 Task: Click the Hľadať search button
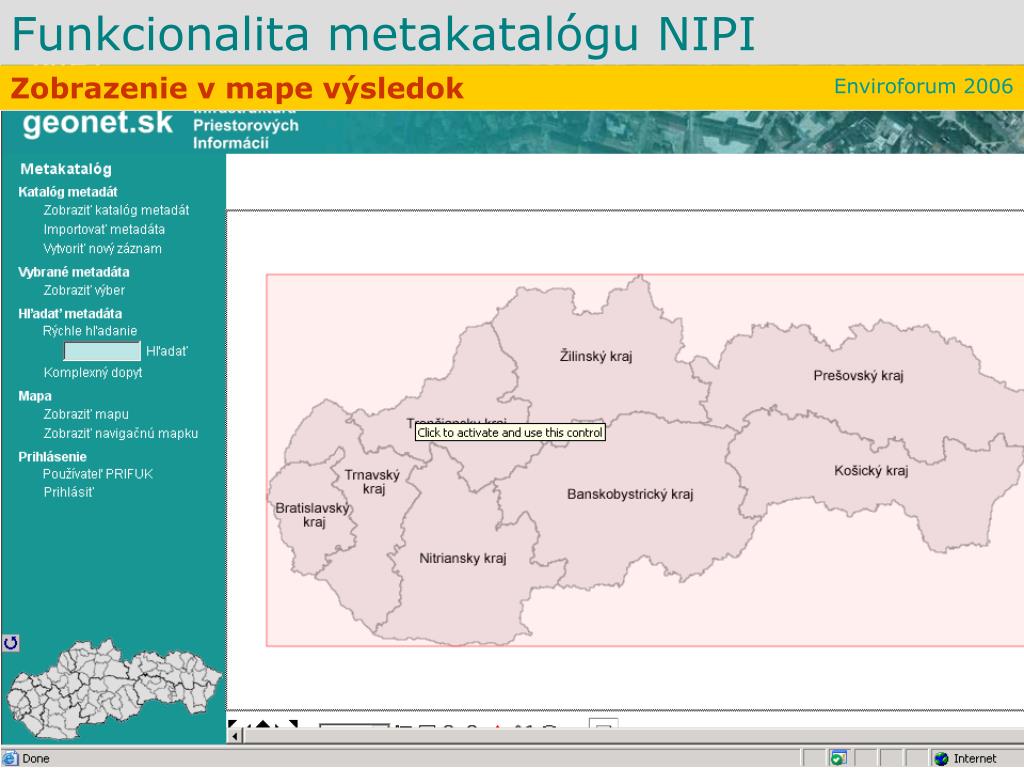[x=167, y=351]
